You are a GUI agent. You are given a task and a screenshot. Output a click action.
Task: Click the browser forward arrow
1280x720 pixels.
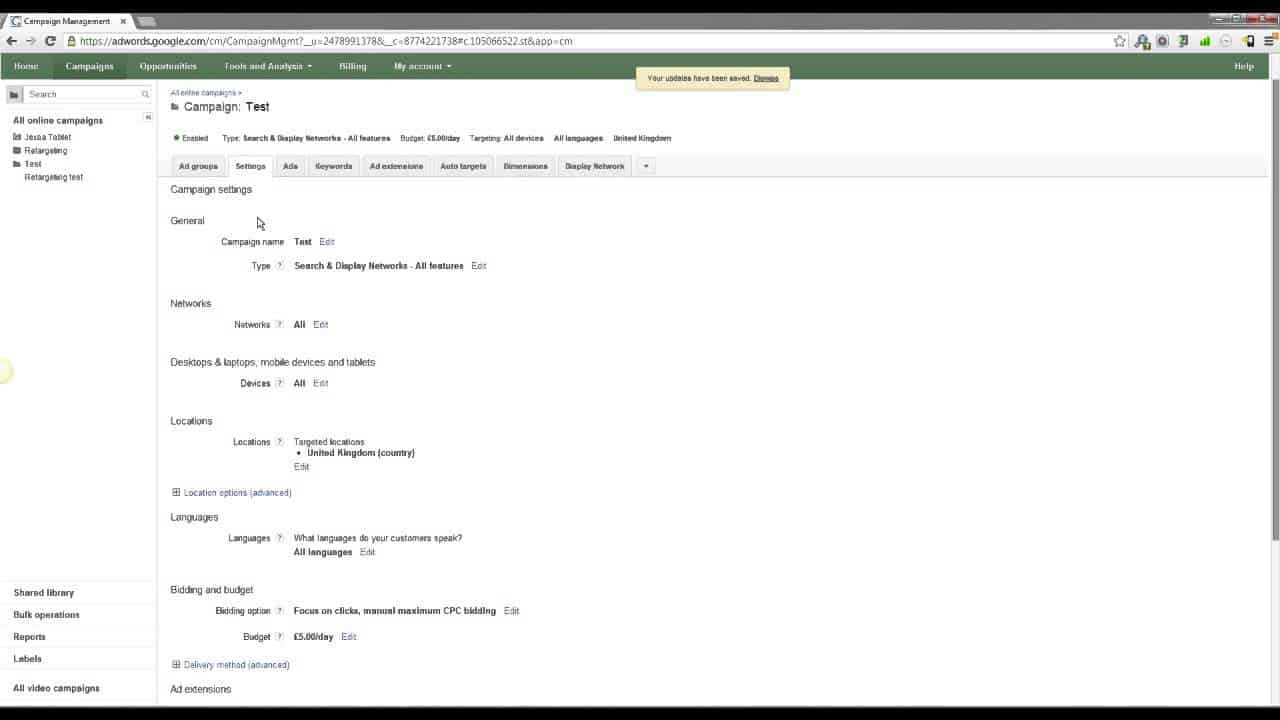tap(31, 41)
